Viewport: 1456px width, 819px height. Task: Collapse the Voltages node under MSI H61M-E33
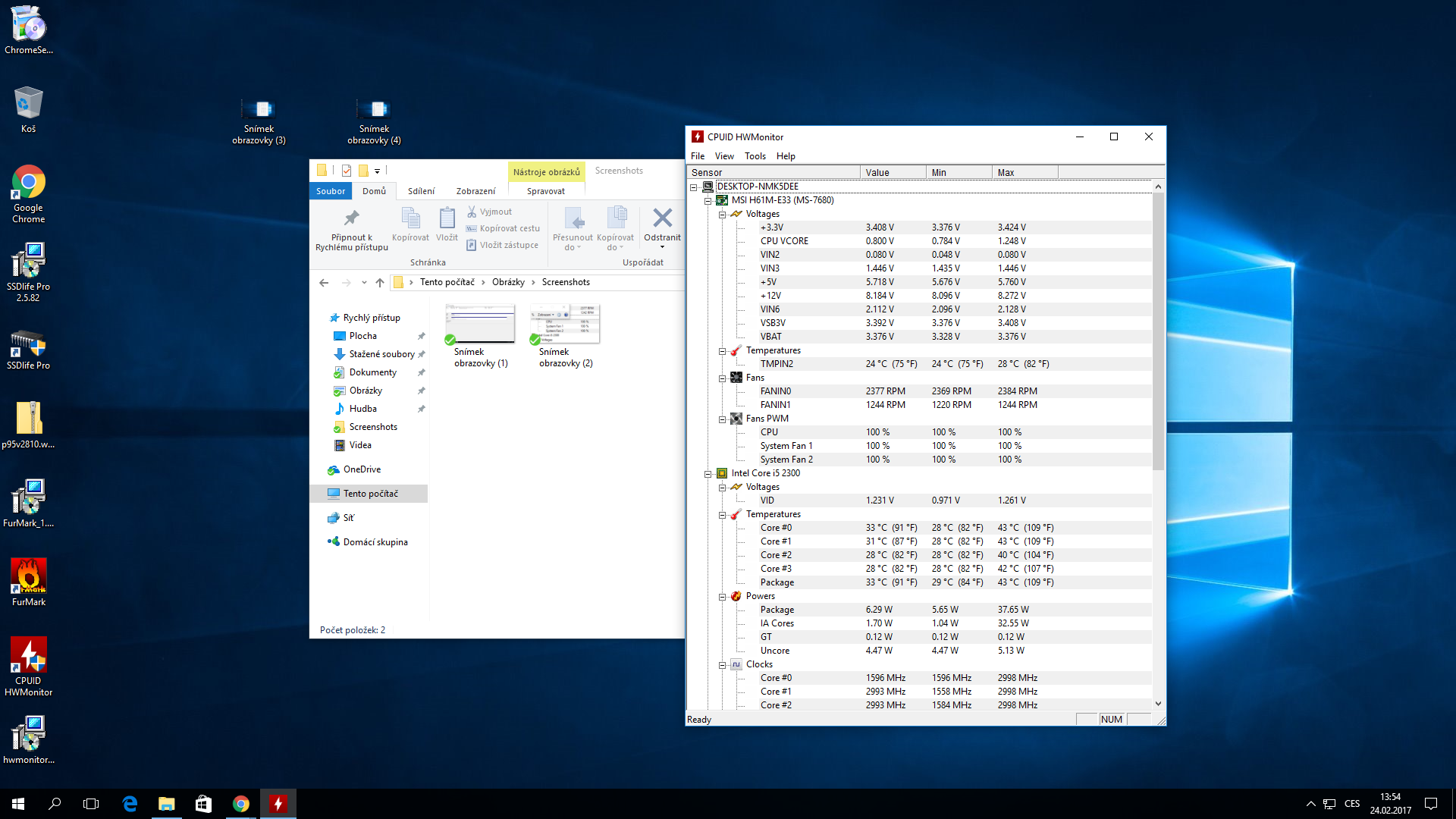click(x=723, y=215)
